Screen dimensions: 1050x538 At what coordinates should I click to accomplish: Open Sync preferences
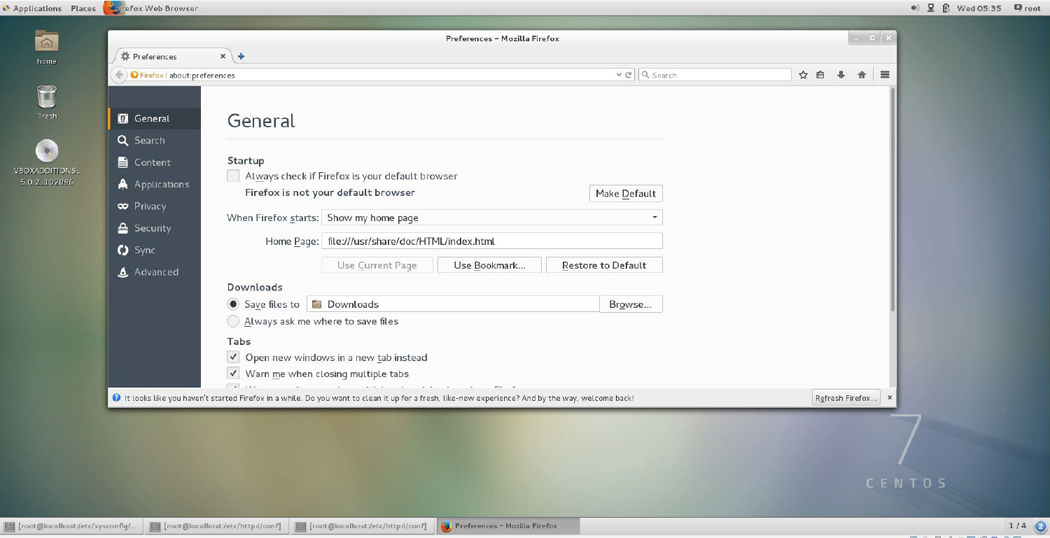click(x=154, y=250)
